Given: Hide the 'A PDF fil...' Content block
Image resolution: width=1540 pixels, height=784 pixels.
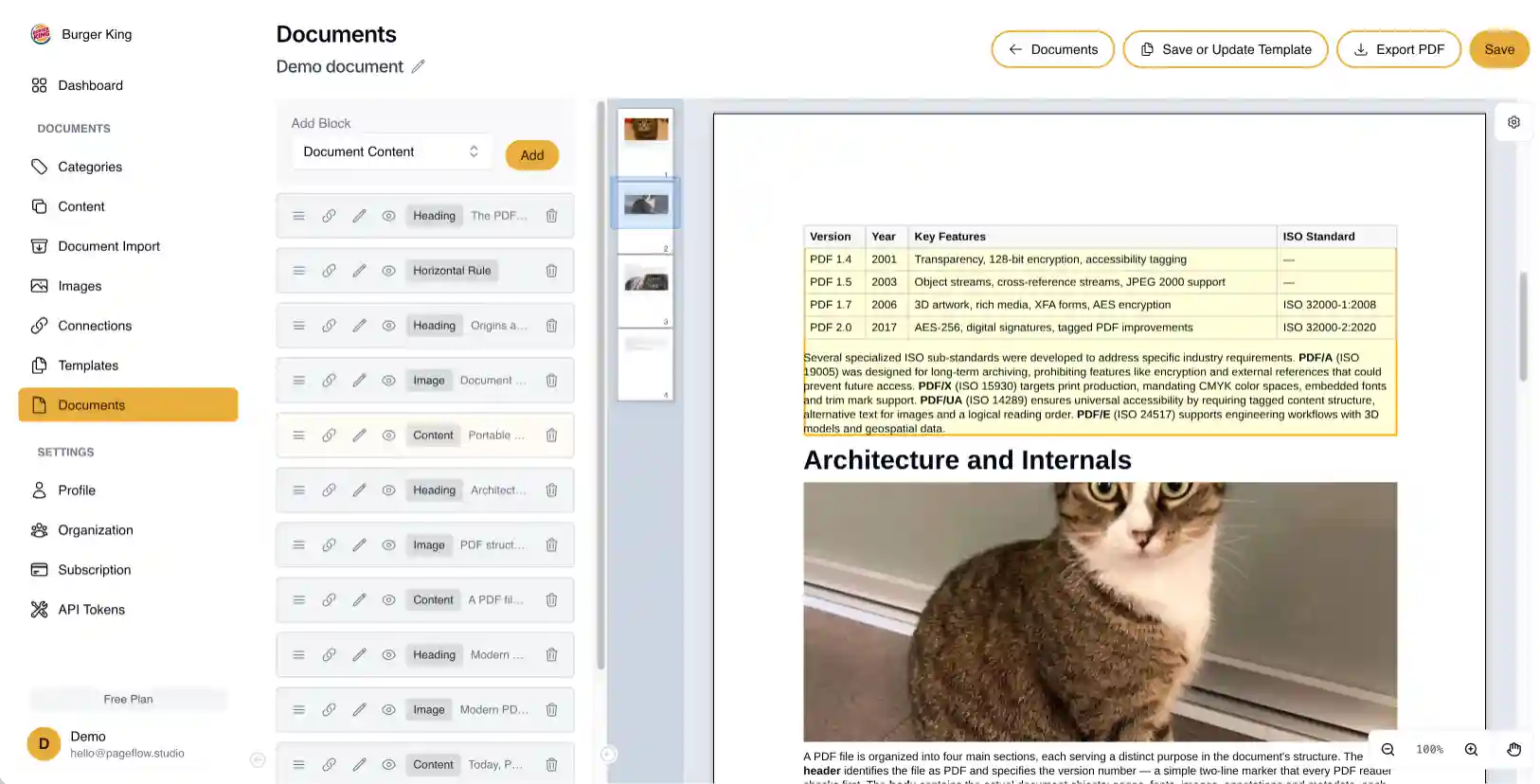Looking at the screenshot, I should 388,600.
